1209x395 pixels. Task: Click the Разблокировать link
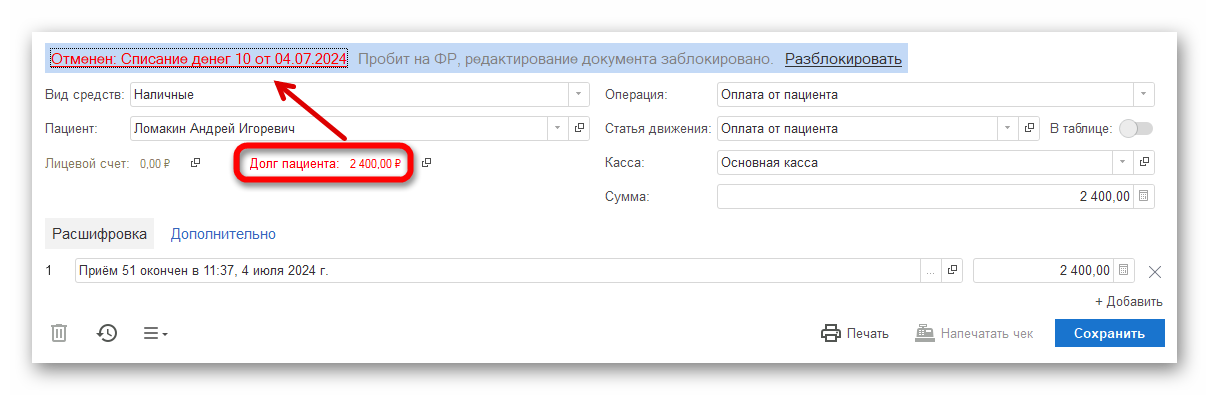click(x=843, y=59)
